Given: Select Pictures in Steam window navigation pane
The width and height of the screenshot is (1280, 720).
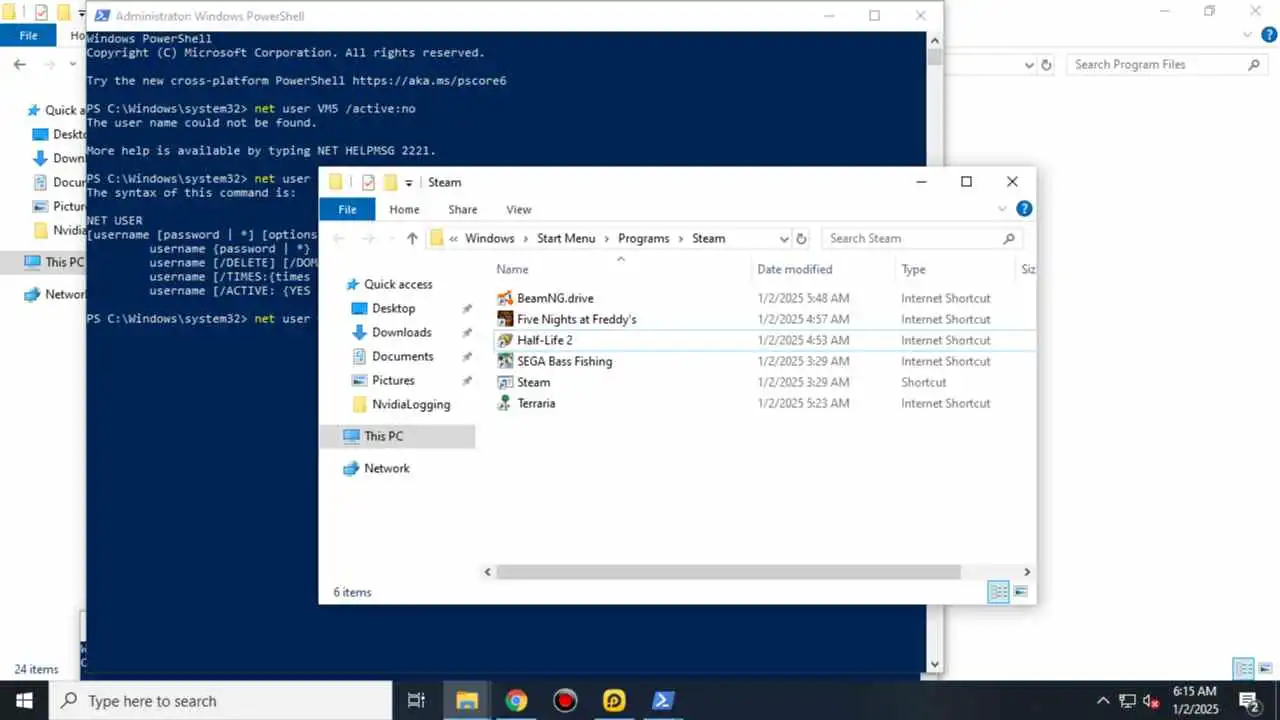Looking at the screenshot, I should click(x=393, y=380).
